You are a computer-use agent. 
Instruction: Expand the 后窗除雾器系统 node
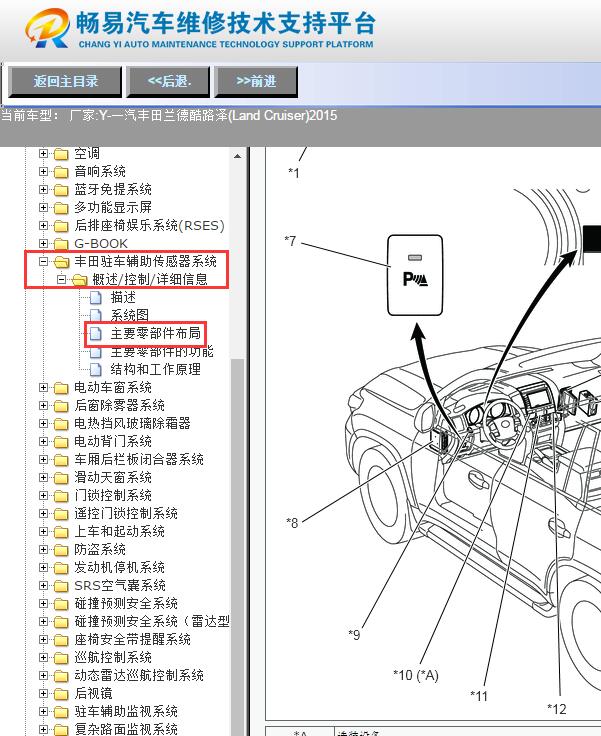tap(43, 405)
